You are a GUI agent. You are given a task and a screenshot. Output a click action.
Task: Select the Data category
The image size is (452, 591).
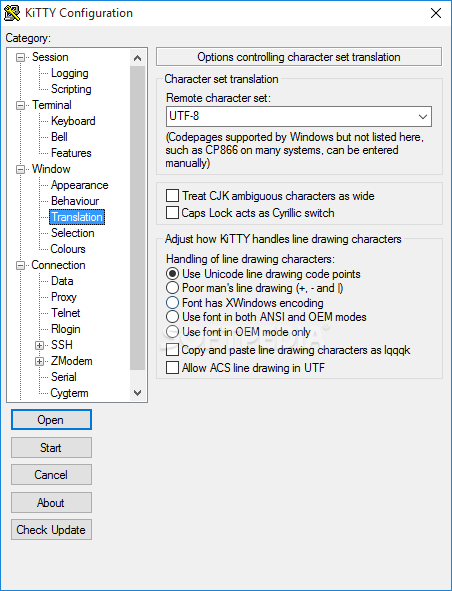[x=62, y=281]
